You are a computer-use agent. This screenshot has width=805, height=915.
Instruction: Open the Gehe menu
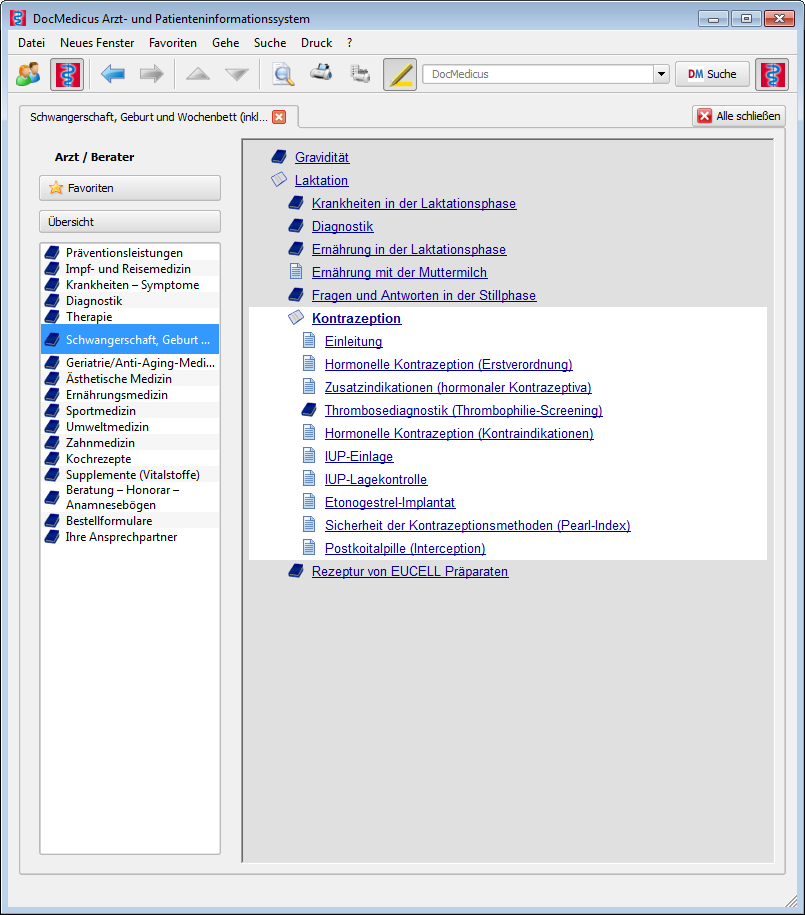pyautogui.click(x=225, y=43)
